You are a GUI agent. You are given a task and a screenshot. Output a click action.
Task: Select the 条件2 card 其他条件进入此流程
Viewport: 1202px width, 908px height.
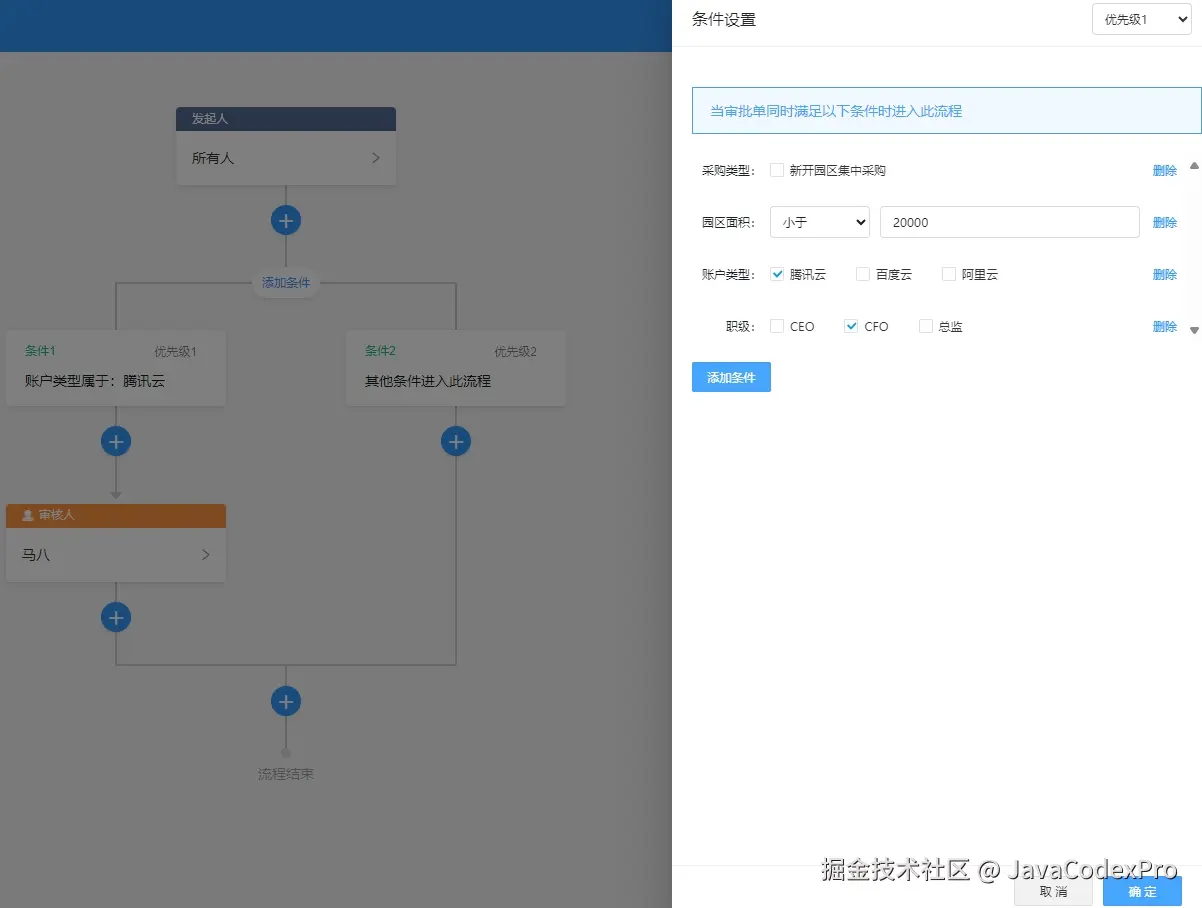(x=456, y=368)
